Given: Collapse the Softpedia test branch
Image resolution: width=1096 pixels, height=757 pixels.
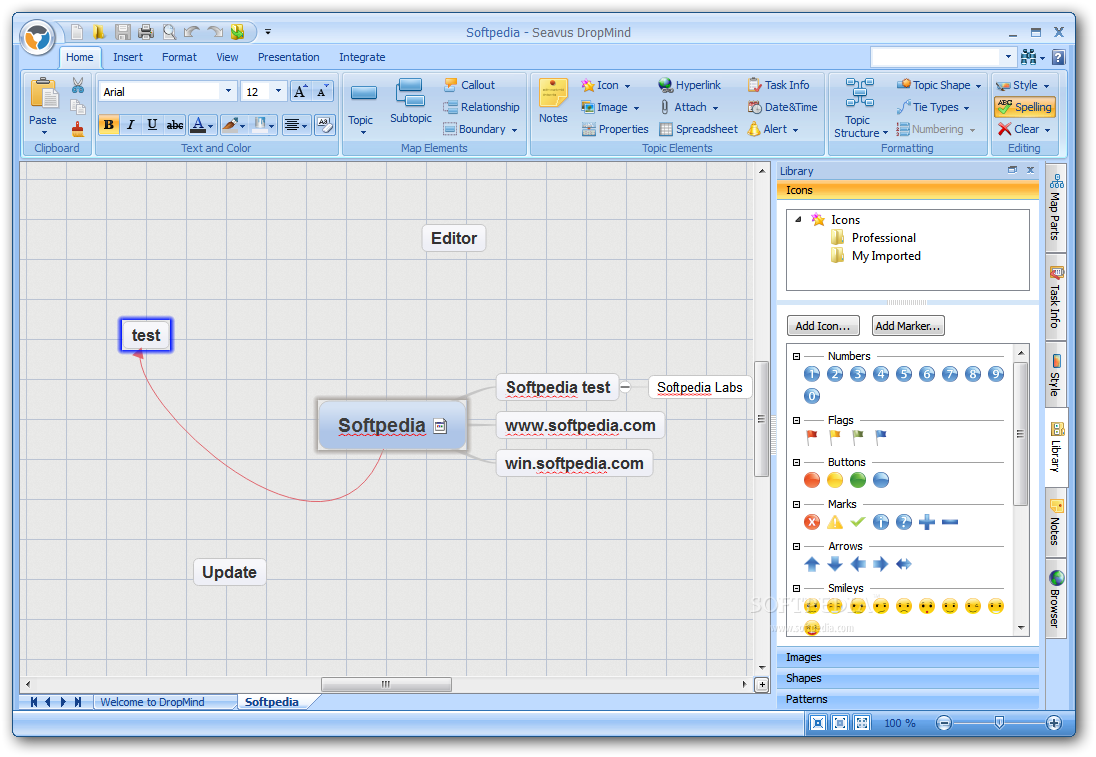Looking at the screenshot, I should pyautogui.click(x=626, y=387).
